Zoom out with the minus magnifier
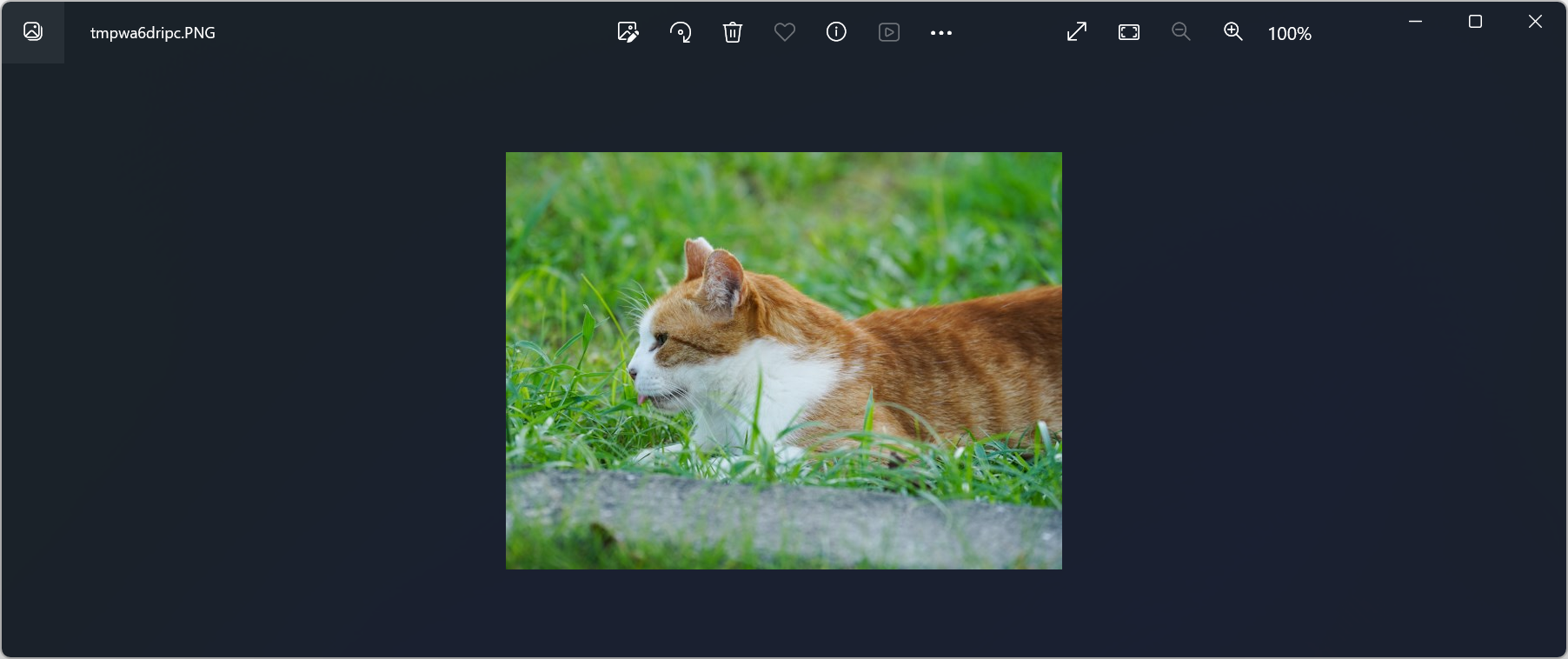The width and height of the screenshot is (1568, 659). click(x=1180, y=32)
